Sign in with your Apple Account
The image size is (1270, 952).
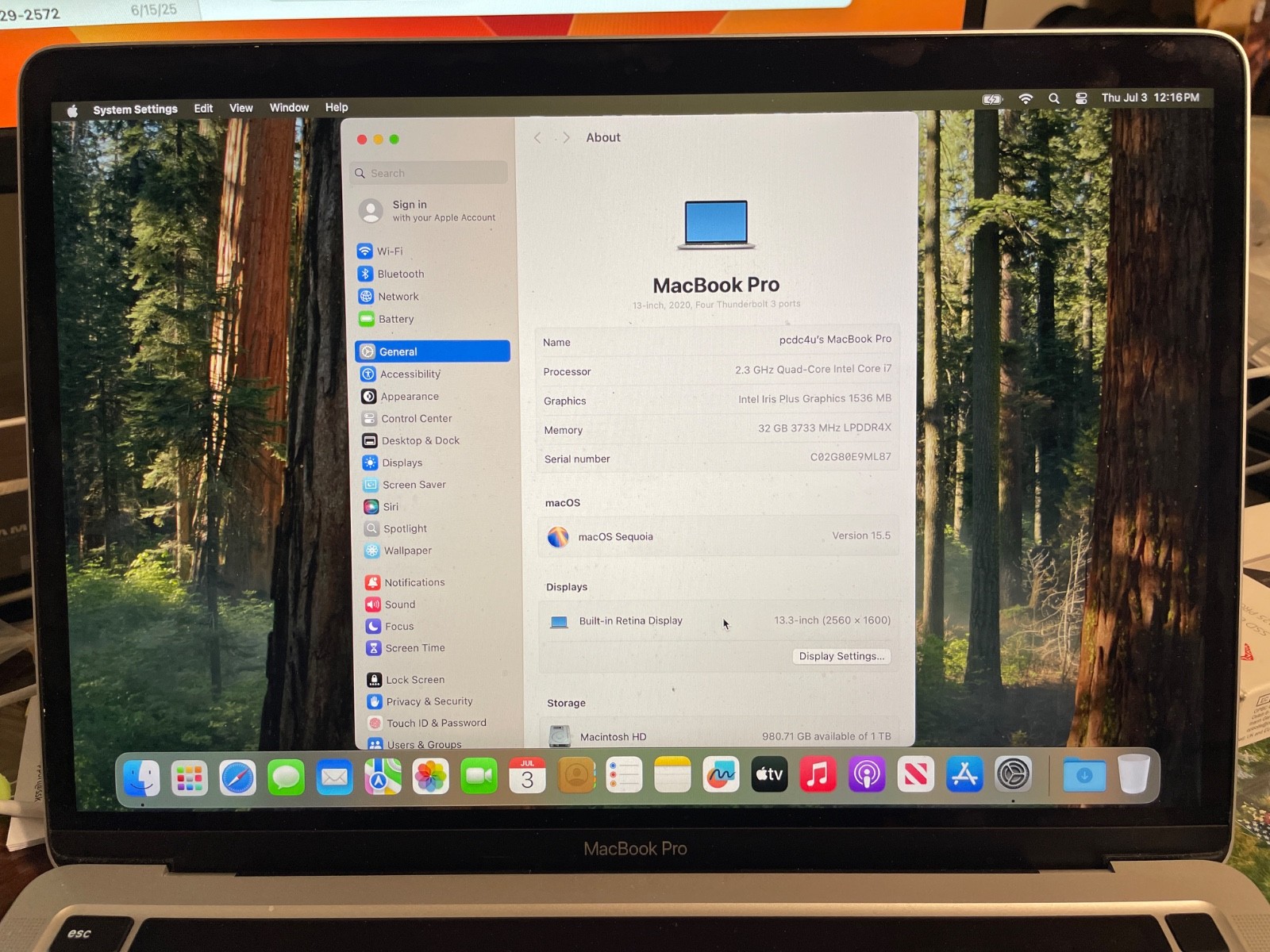tap(429, 210)
